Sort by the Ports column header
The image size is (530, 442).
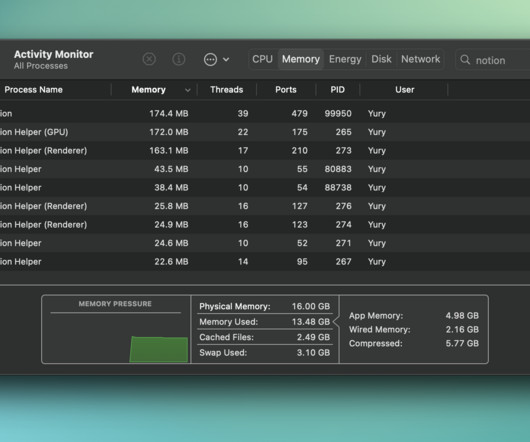click(x=286, y=90)
